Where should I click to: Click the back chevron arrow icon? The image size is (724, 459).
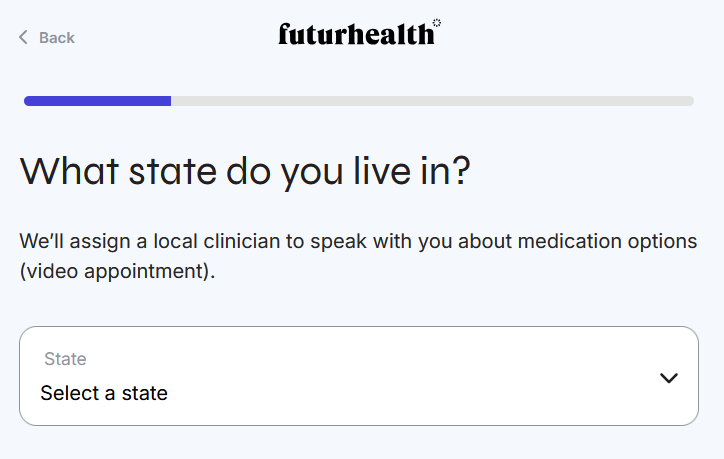[x=23, y=38]
